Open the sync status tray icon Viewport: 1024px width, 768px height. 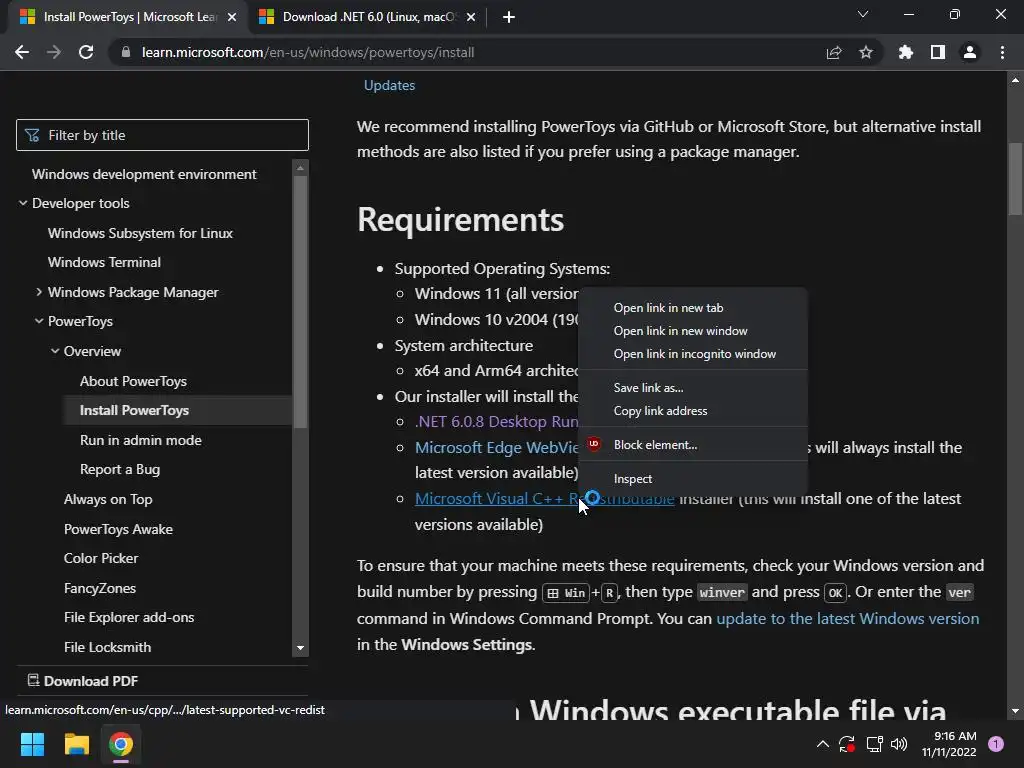click(847, 744)
